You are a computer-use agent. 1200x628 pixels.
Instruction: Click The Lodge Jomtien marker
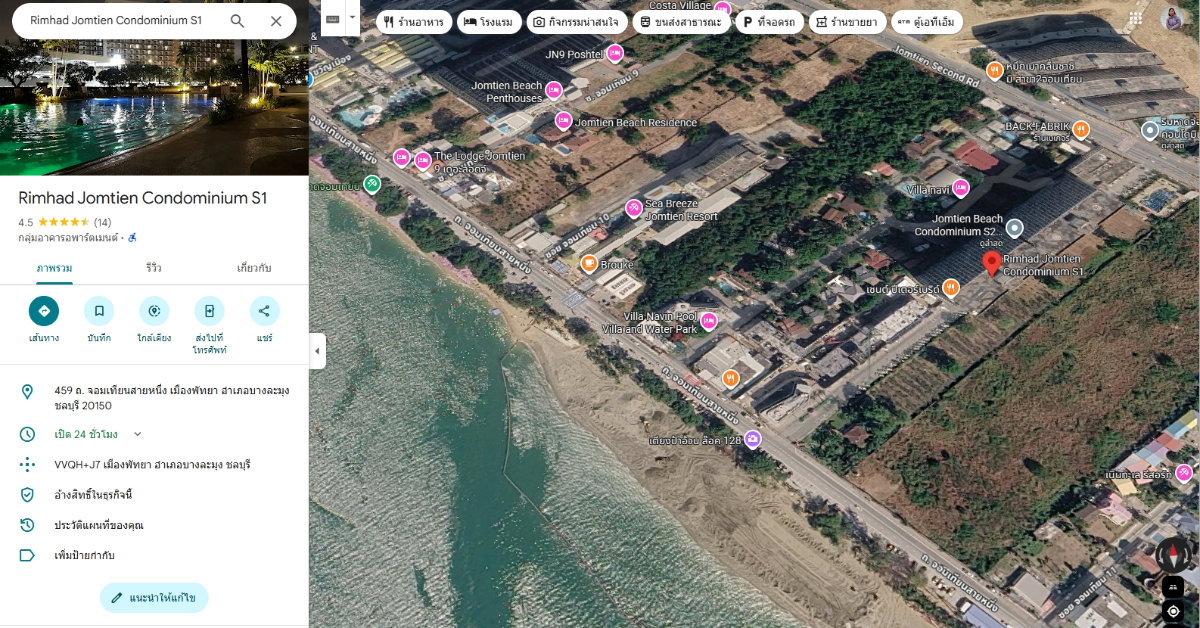click(423, 160)
